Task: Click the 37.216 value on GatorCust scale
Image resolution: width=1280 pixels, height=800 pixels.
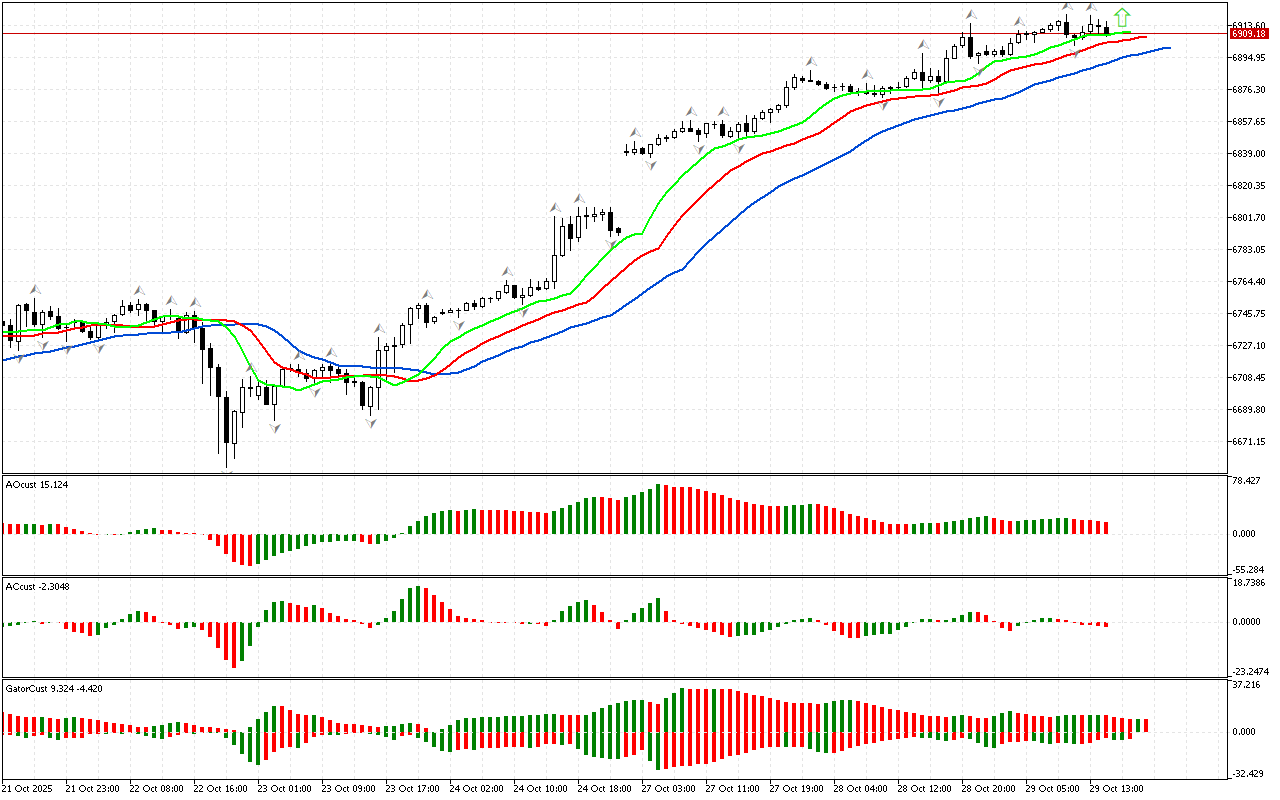Action: [1247, 685]
